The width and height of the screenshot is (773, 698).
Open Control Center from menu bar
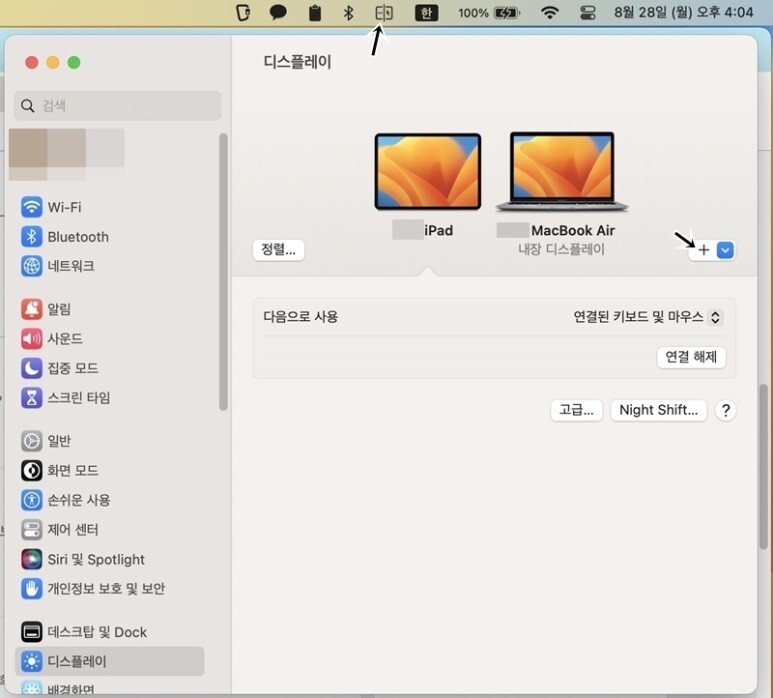click(x=588, y=13)
